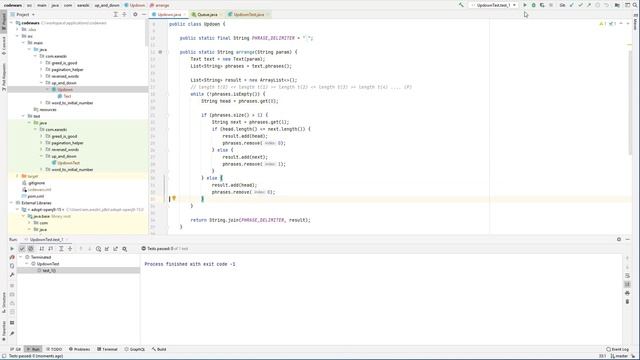Toggle Show Ignored tests button
The image size is (640, 360).
31,248
